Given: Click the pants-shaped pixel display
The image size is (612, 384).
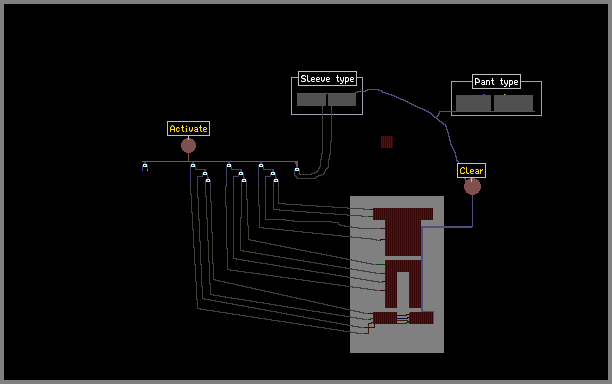Looking at the screenshot, I should tap(403, 284).
